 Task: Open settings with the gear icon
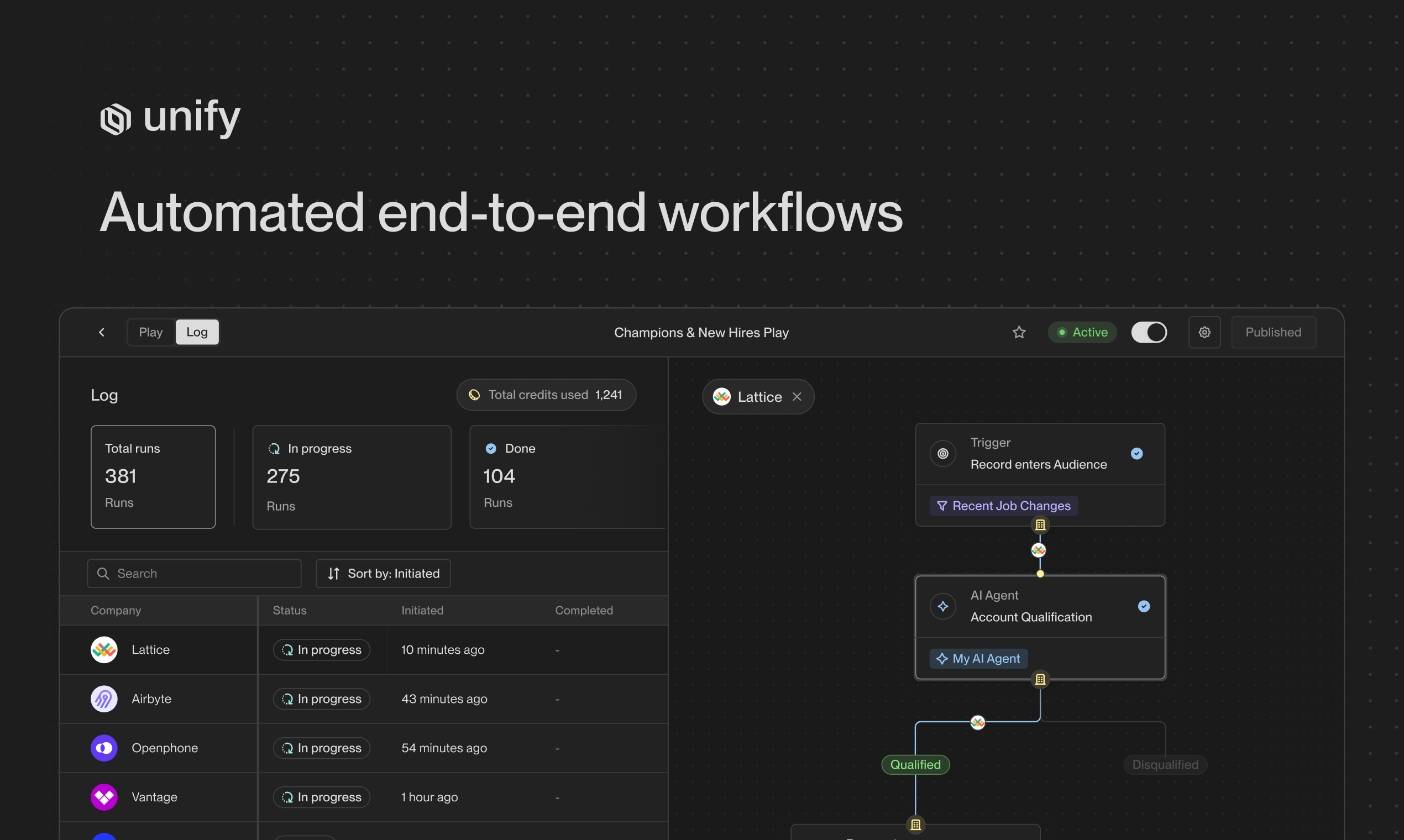click(x=1204, y=332)
